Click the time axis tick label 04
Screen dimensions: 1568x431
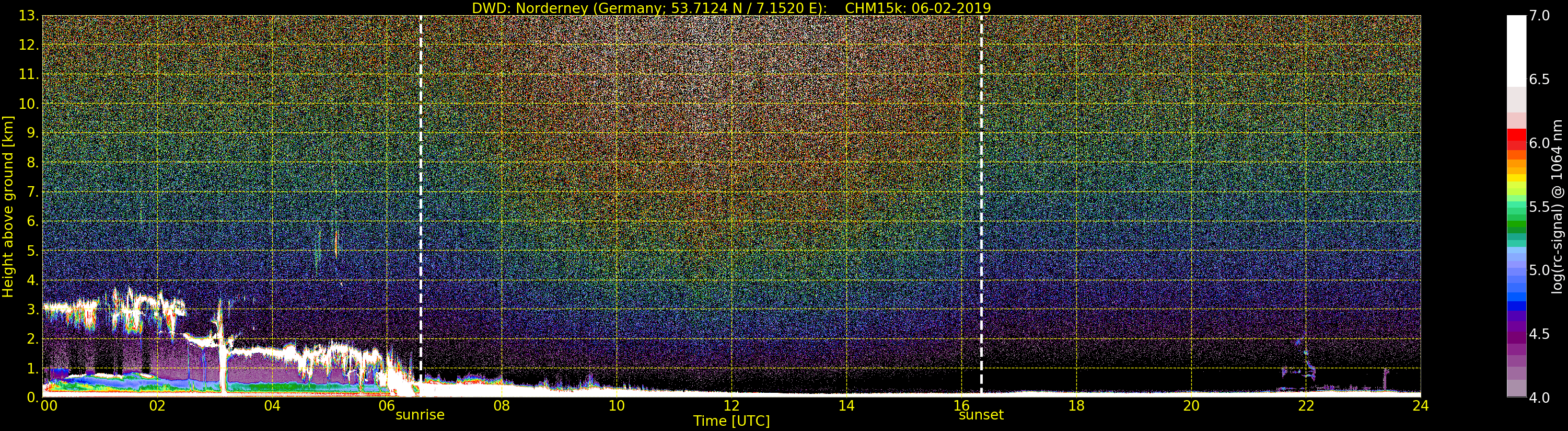[272, 406]
